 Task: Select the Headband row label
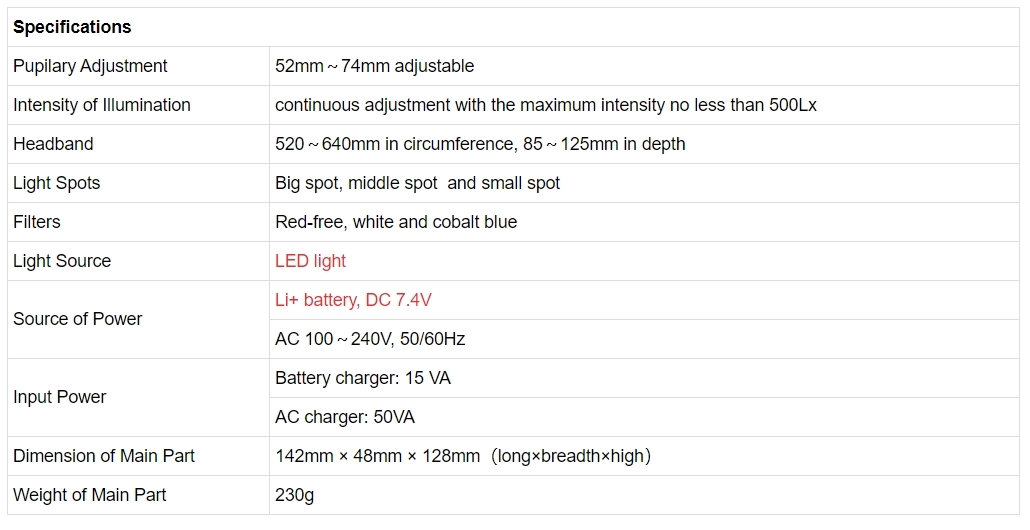[x=53, y=144]
